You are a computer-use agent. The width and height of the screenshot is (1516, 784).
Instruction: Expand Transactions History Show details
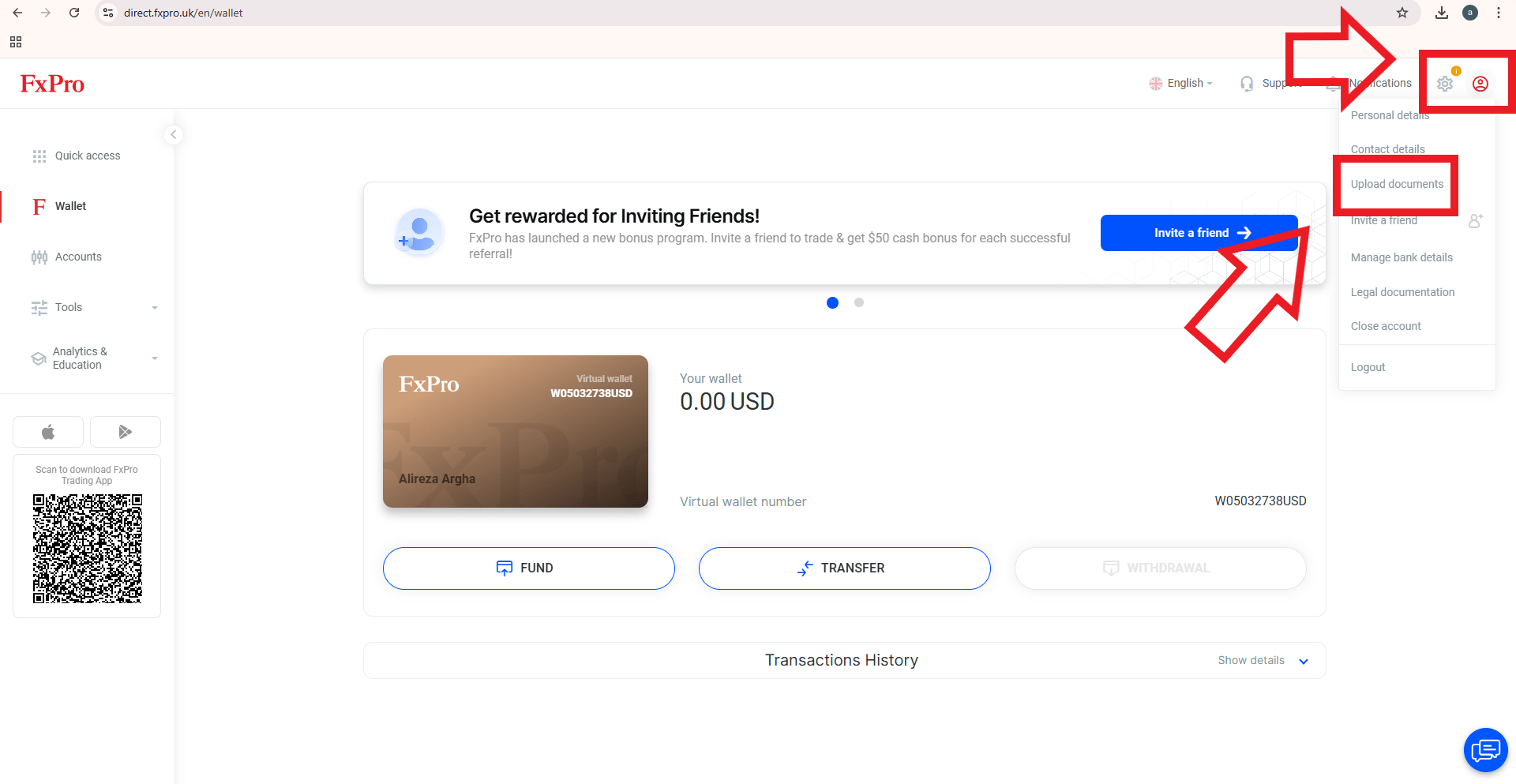[1251, 661]
